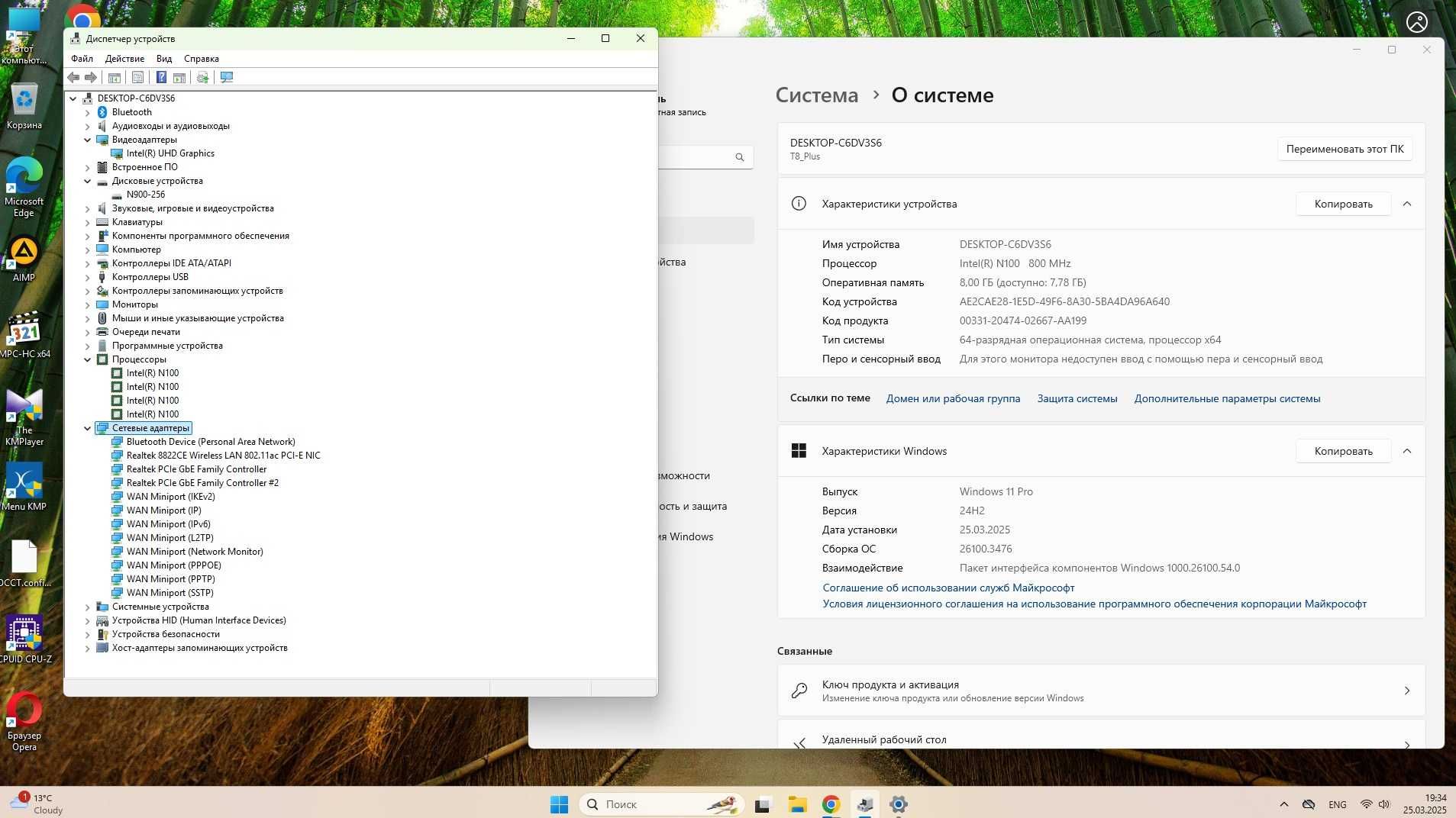The image size is (1456, 818).
Task: Select the N900-256 disk device
Action: [x=145, y=195]
